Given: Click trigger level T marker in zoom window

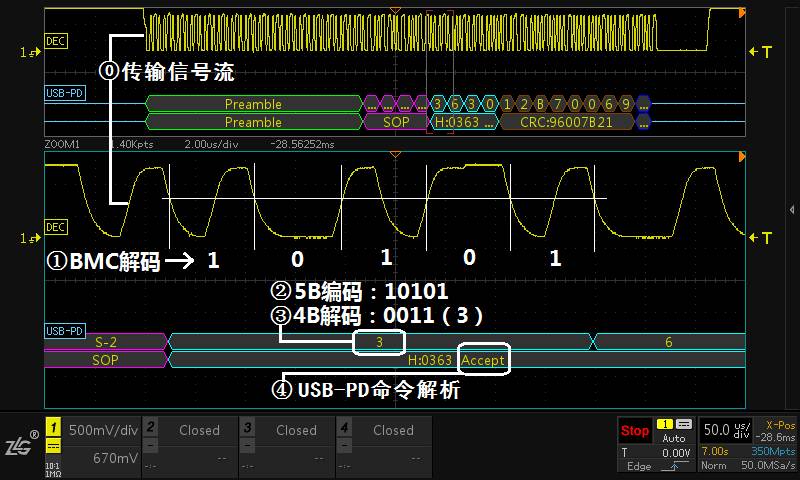Looking at the screenshot, I should pos(761,238).
